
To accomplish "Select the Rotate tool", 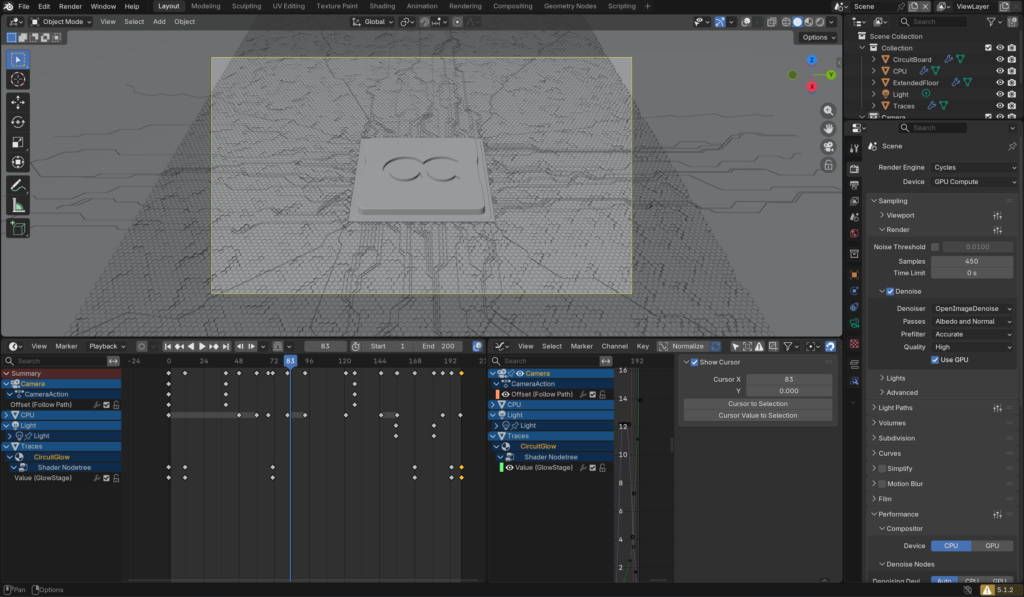I will 18,122.
